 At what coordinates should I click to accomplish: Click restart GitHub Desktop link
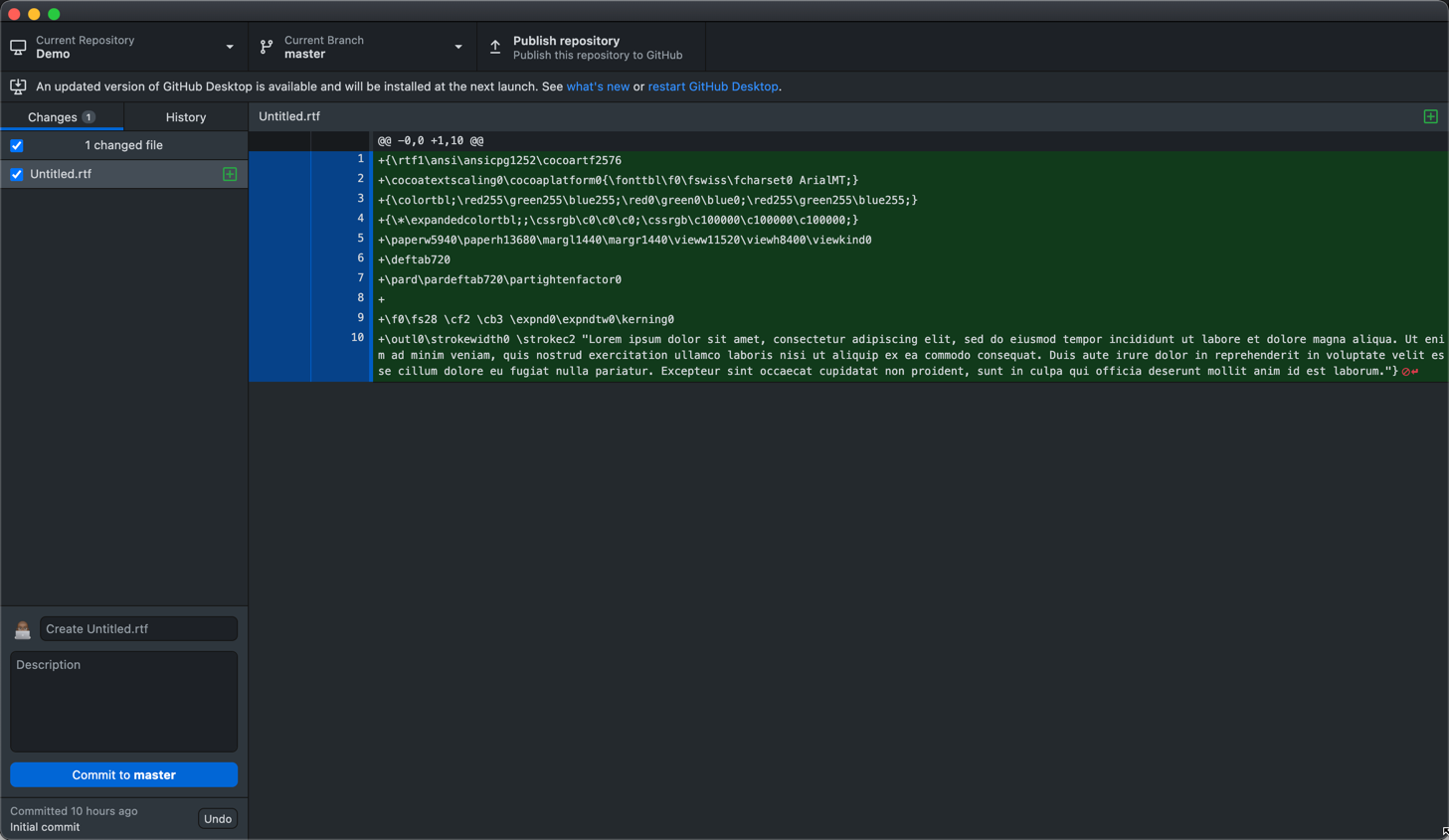click(x=713, y=86)
